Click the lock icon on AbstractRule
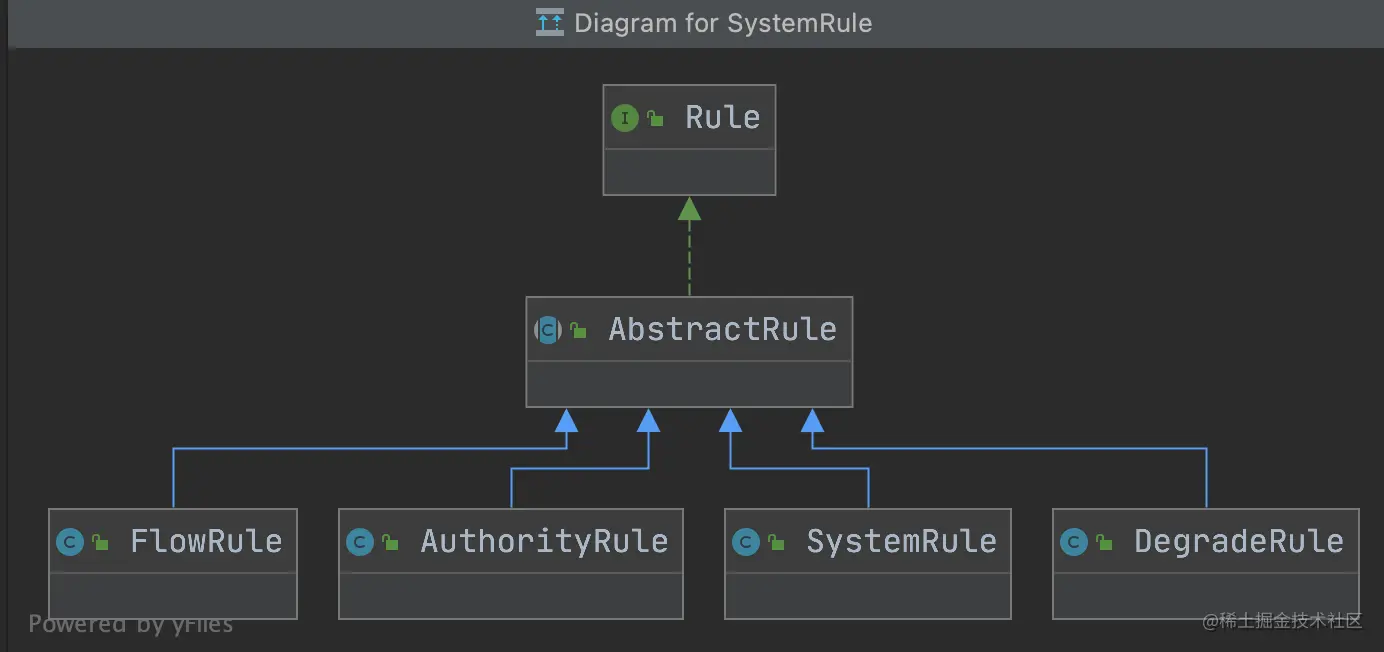 click(x=578, y=331)
